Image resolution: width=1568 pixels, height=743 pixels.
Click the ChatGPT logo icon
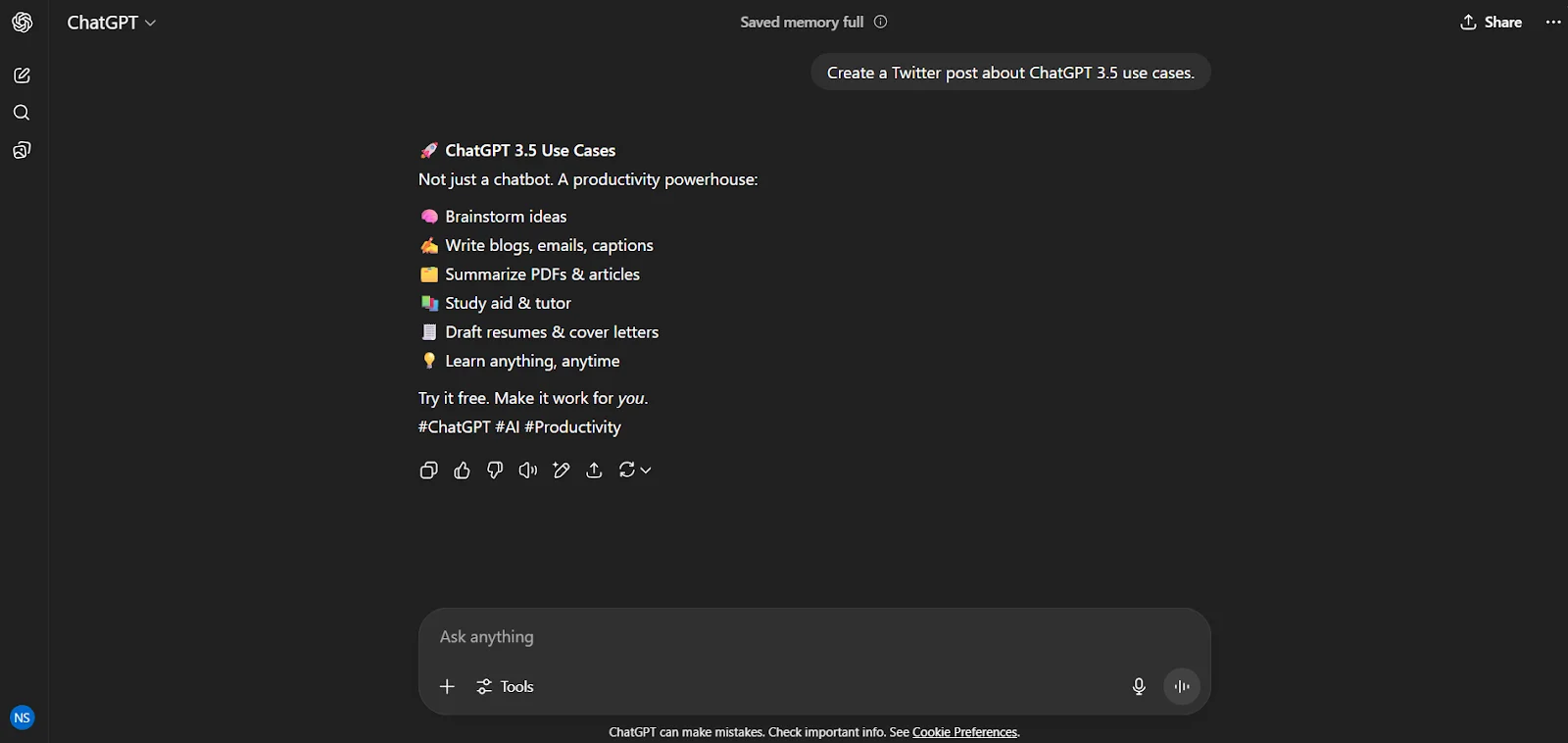(x=23, y=22)
